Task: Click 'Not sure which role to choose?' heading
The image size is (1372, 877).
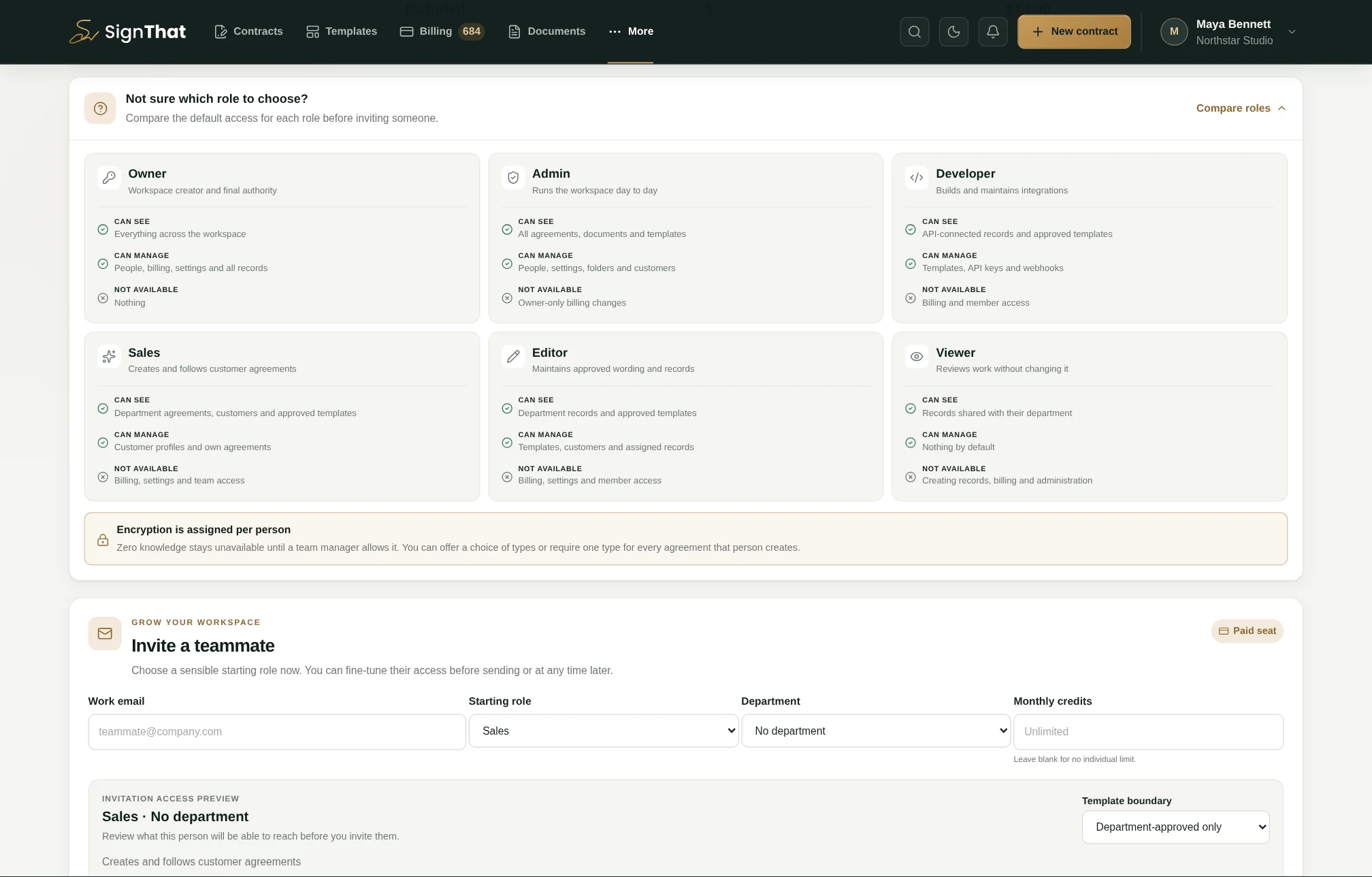Action: pos(216,99)
